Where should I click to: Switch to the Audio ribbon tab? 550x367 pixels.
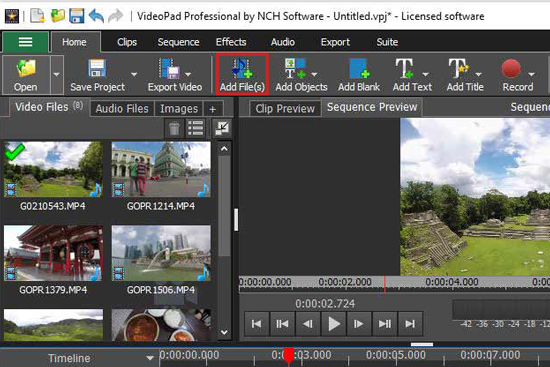click(x=283, y=42)
